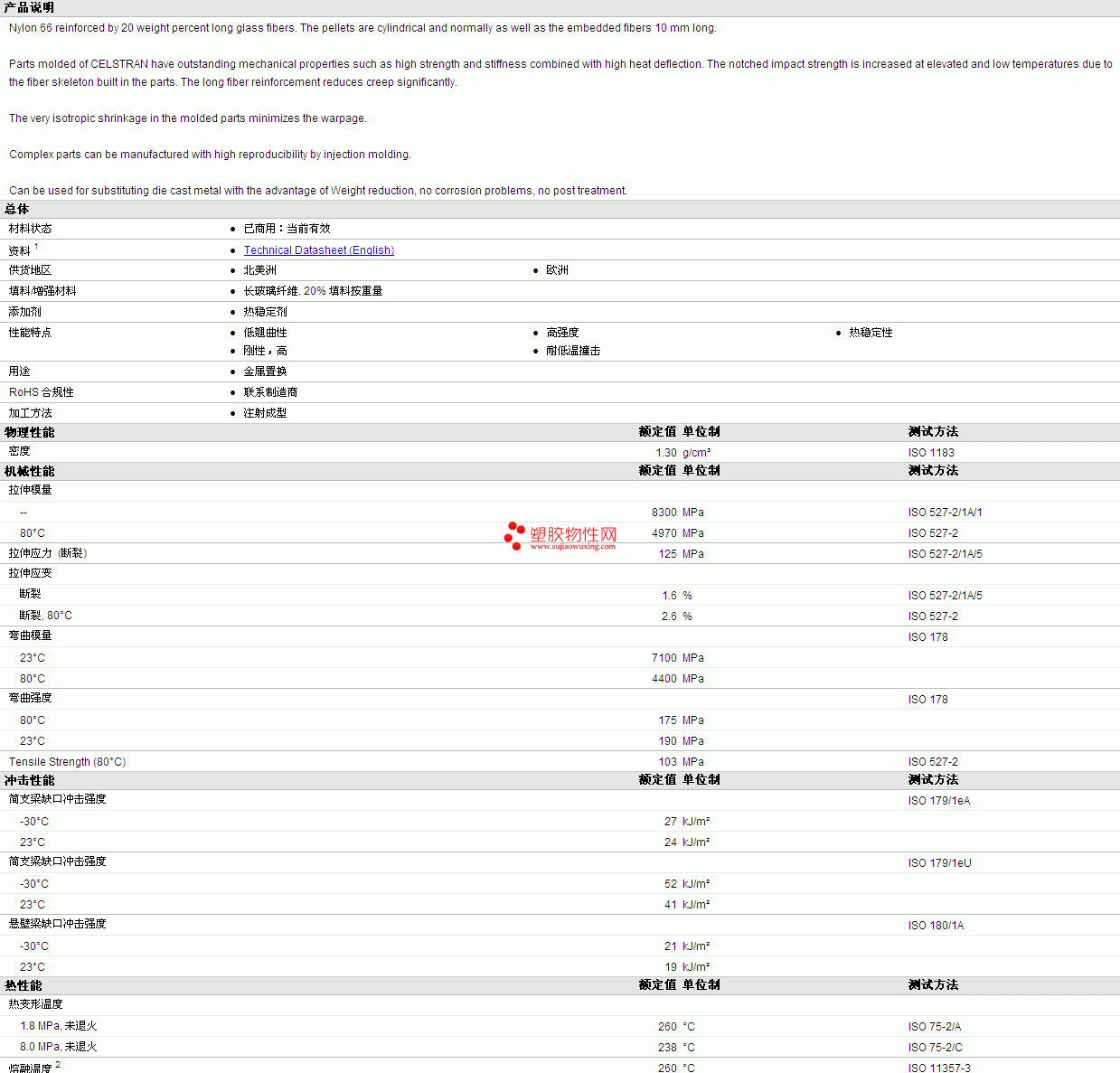This screenshot has height=1073, width=1120.
Task: Click the 产品说明 section header
Action: [29, 7]
